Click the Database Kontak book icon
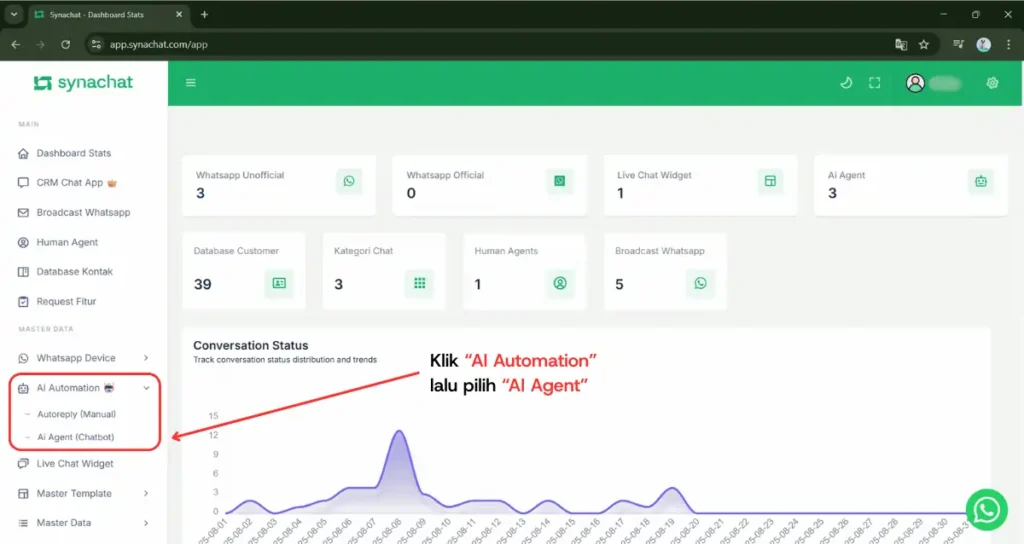The height and width of the screenshot is (544, 1024). (x=23, y=272)
